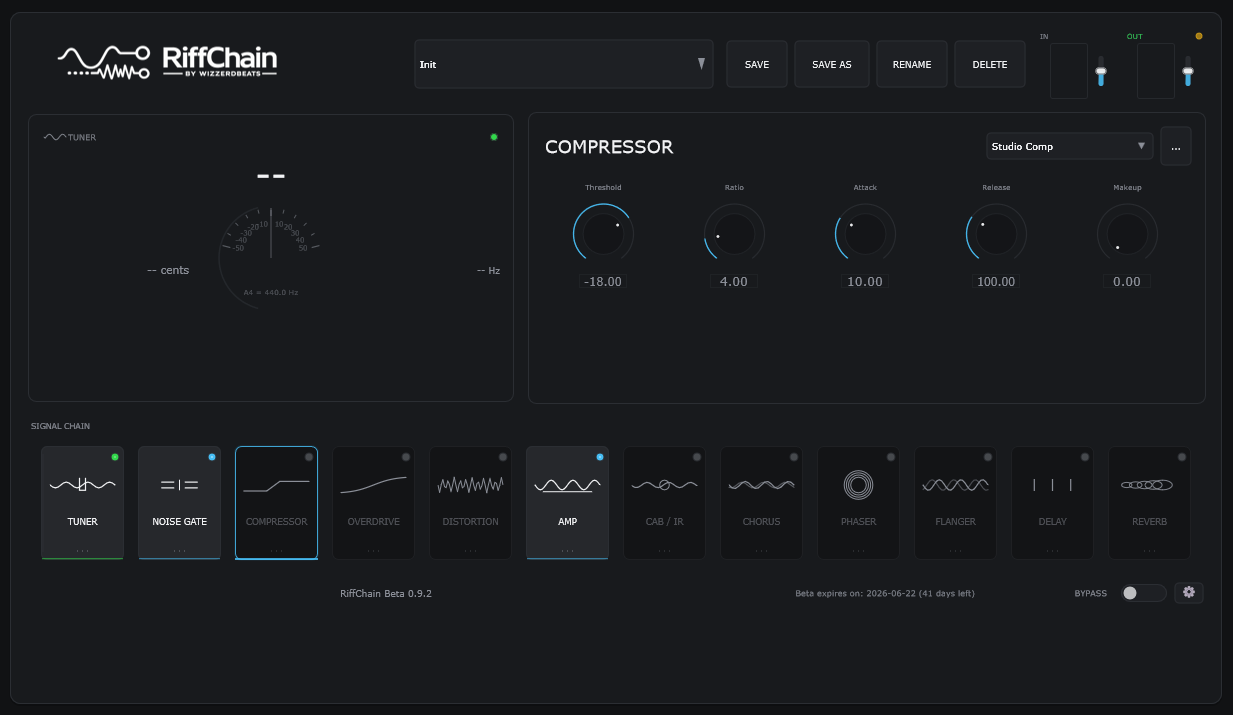
Task: Open the Init preset dropdown
Action: [x=563, y=64]
